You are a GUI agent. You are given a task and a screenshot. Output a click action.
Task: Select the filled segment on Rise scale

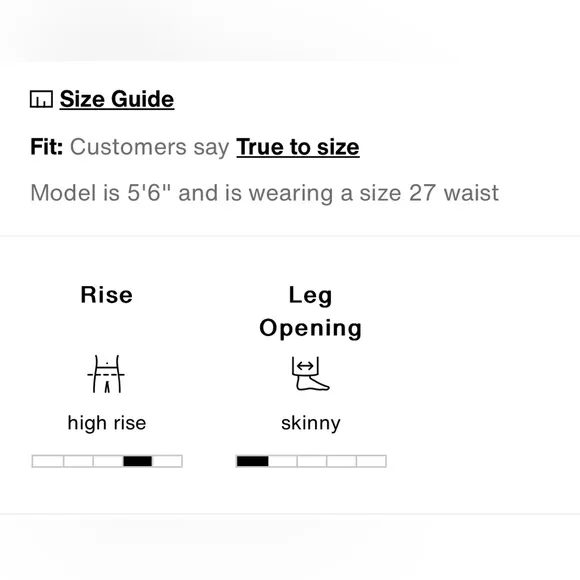pos(137,461)
